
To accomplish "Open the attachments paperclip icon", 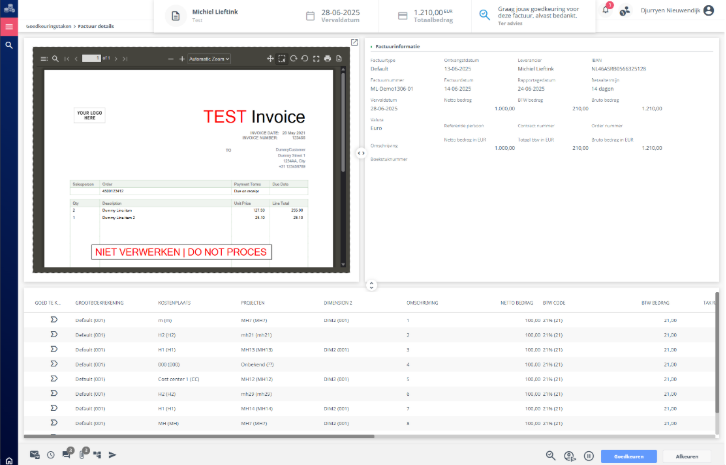I will [83, 453].
